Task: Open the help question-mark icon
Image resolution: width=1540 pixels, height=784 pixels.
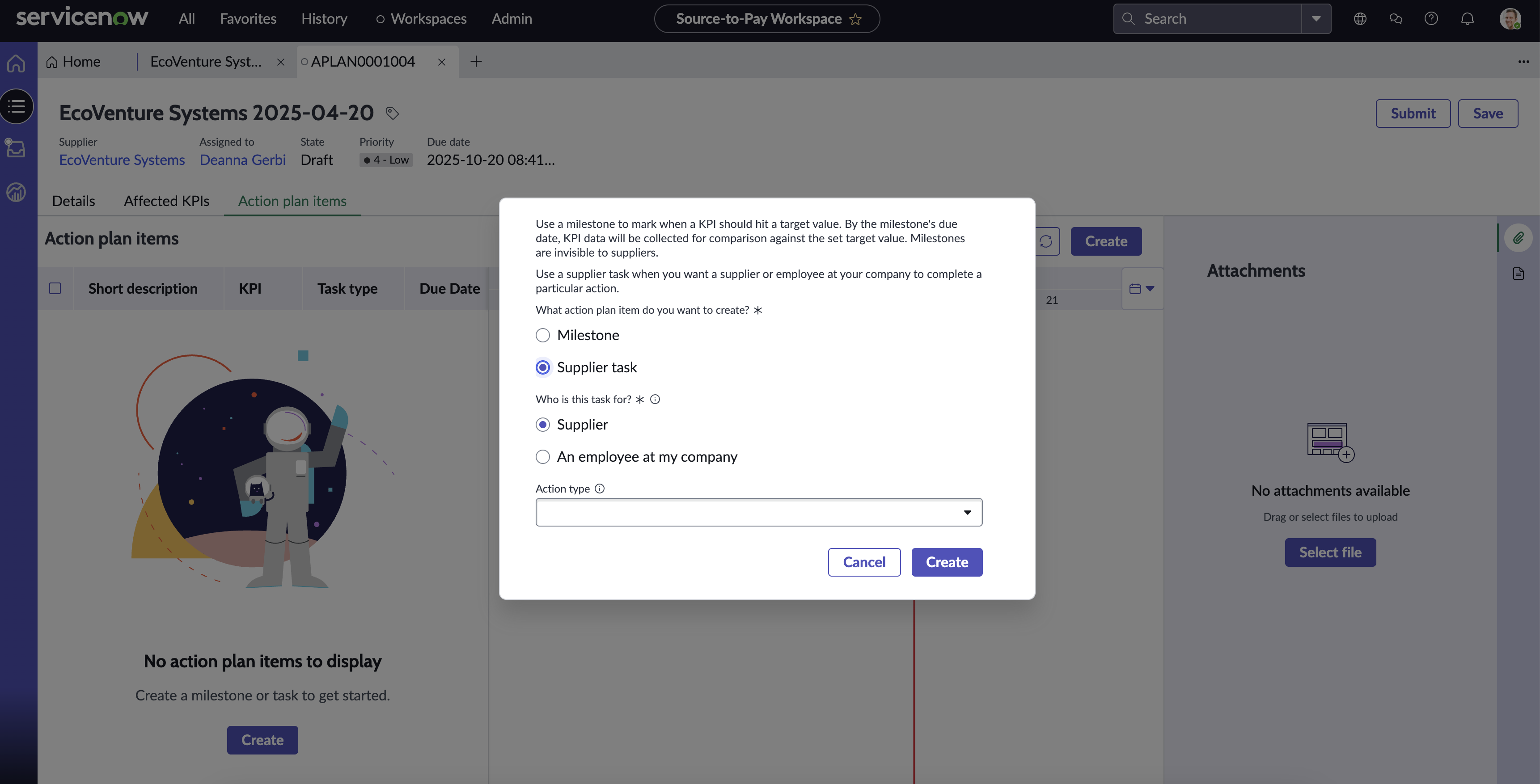Action: tap(1431, 18)
